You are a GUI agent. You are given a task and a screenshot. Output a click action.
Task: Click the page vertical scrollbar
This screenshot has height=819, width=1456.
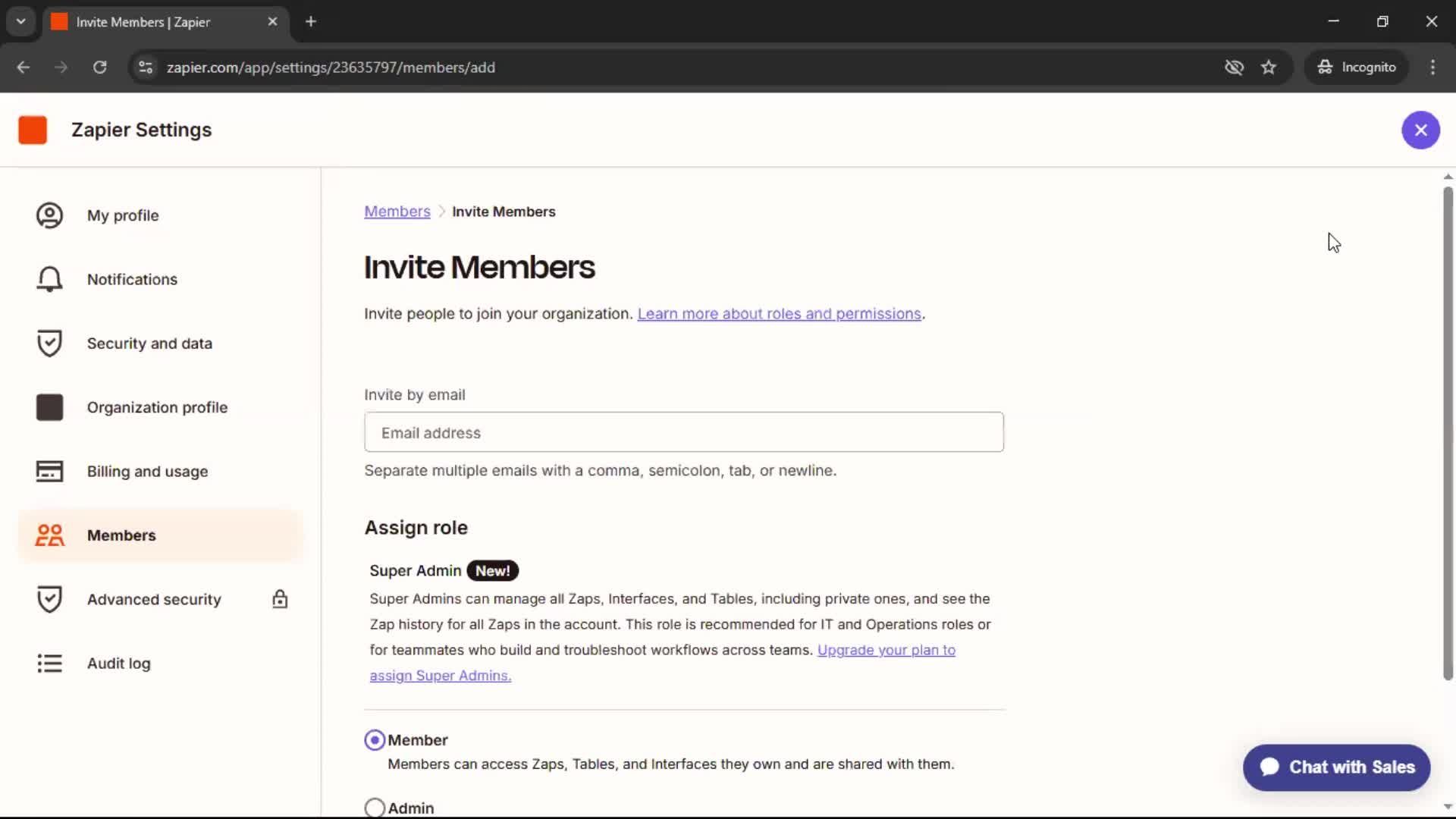tap(1448, 432)
